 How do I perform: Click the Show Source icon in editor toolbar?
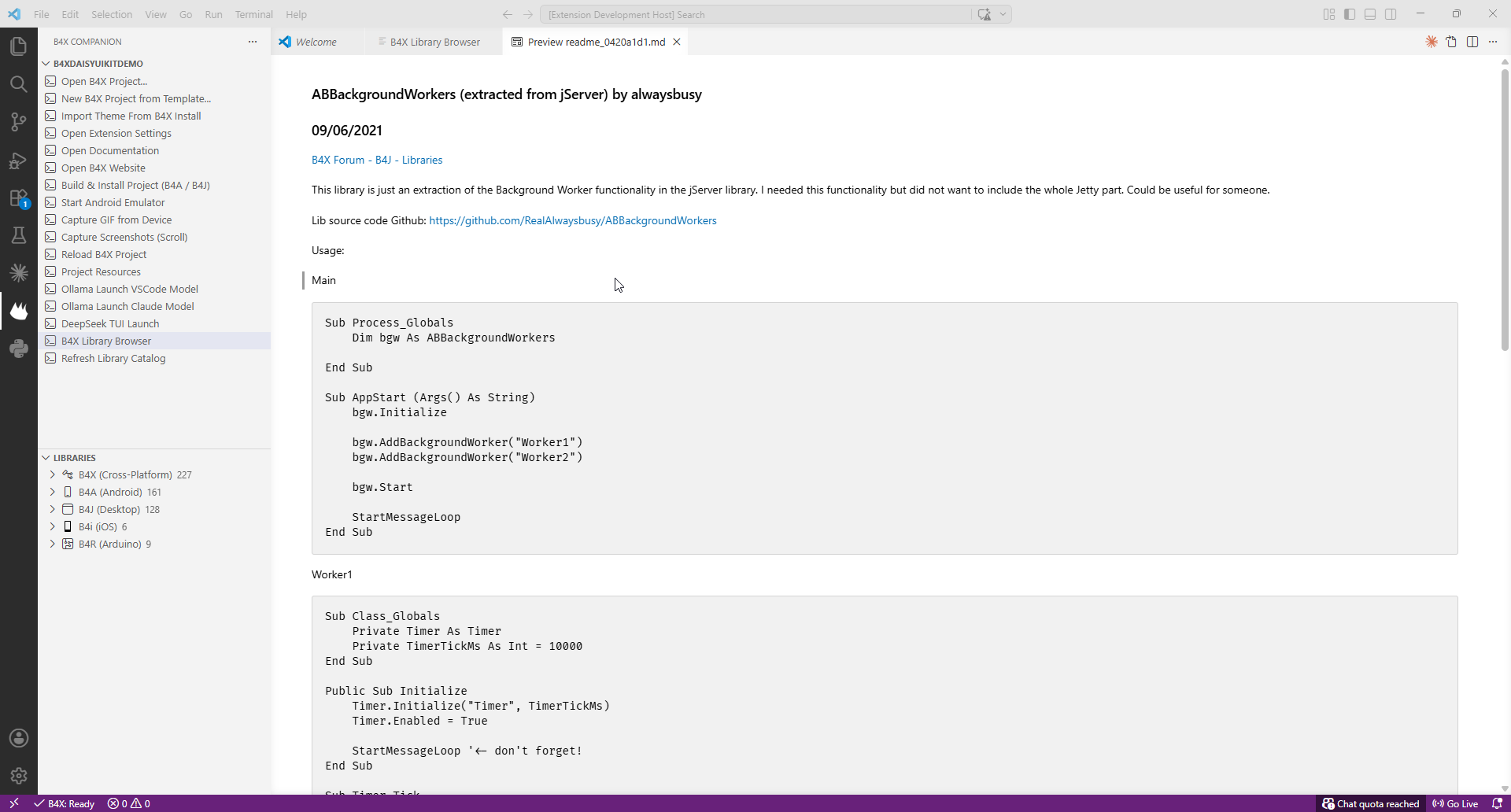1452,42
